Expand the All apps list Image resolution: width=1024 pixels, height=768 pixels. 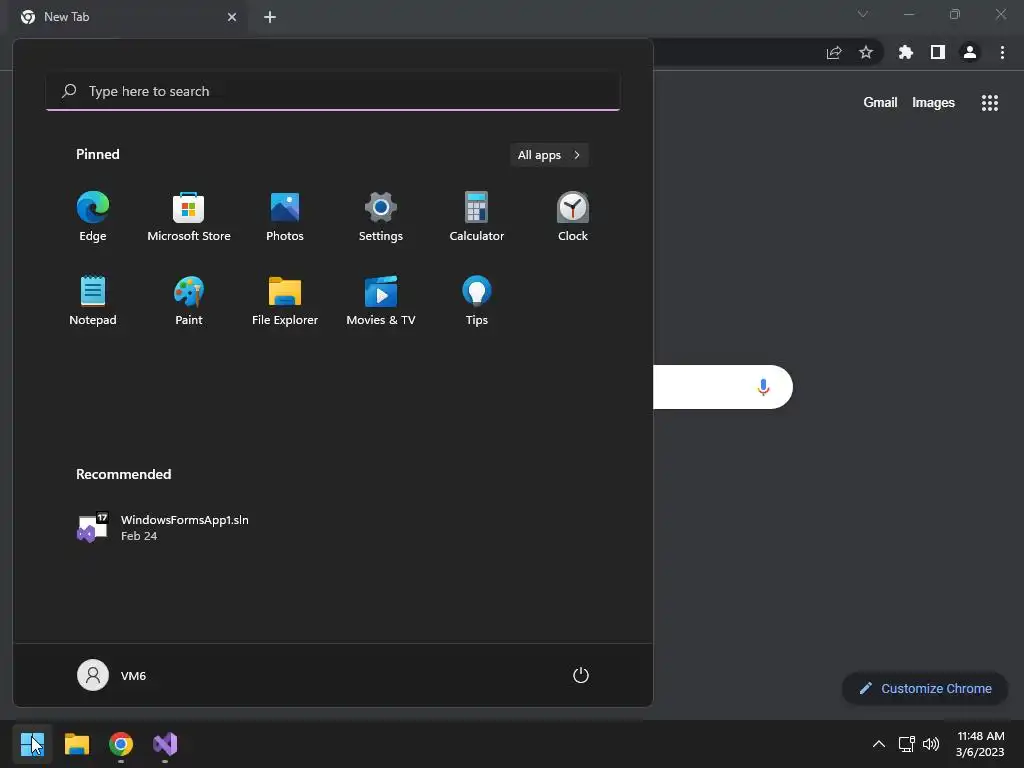pyautogui.click(x=549, y=155)
